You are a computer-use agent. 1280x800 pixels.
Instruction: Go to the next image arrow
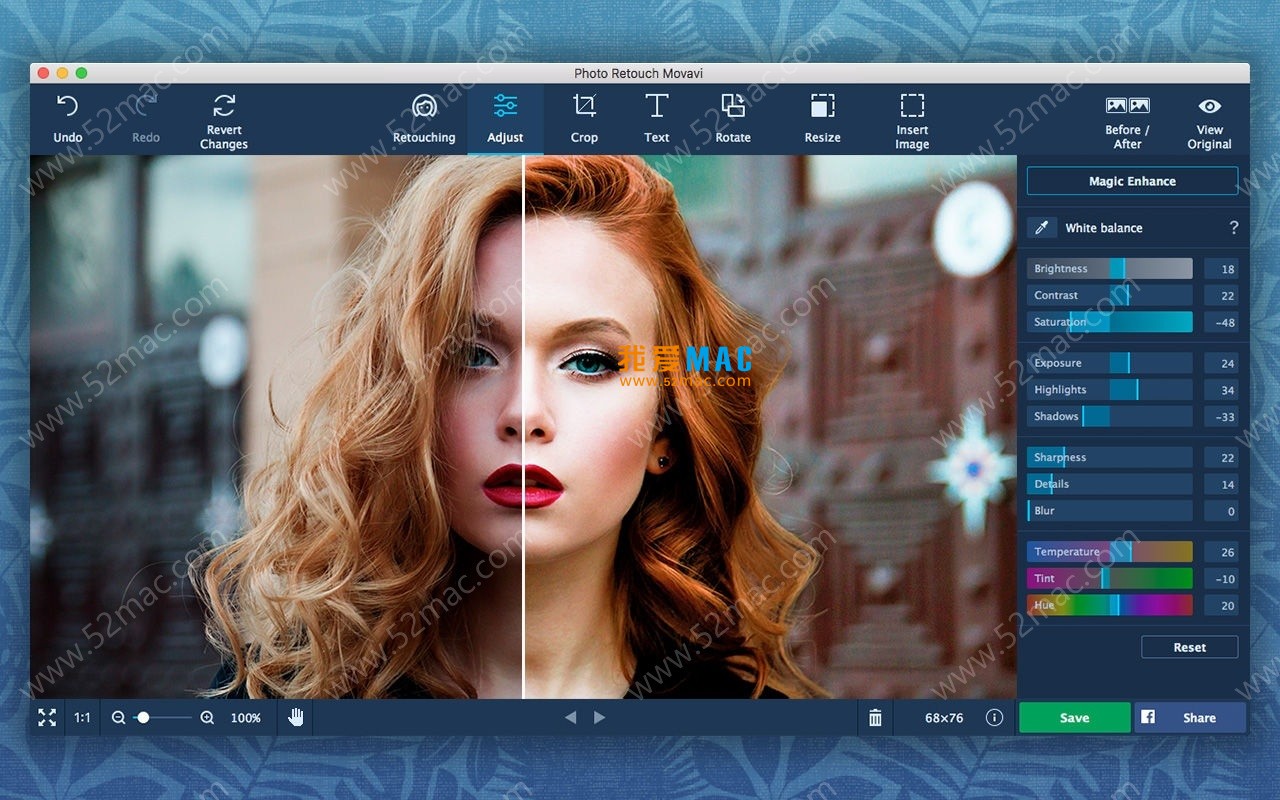600,718
